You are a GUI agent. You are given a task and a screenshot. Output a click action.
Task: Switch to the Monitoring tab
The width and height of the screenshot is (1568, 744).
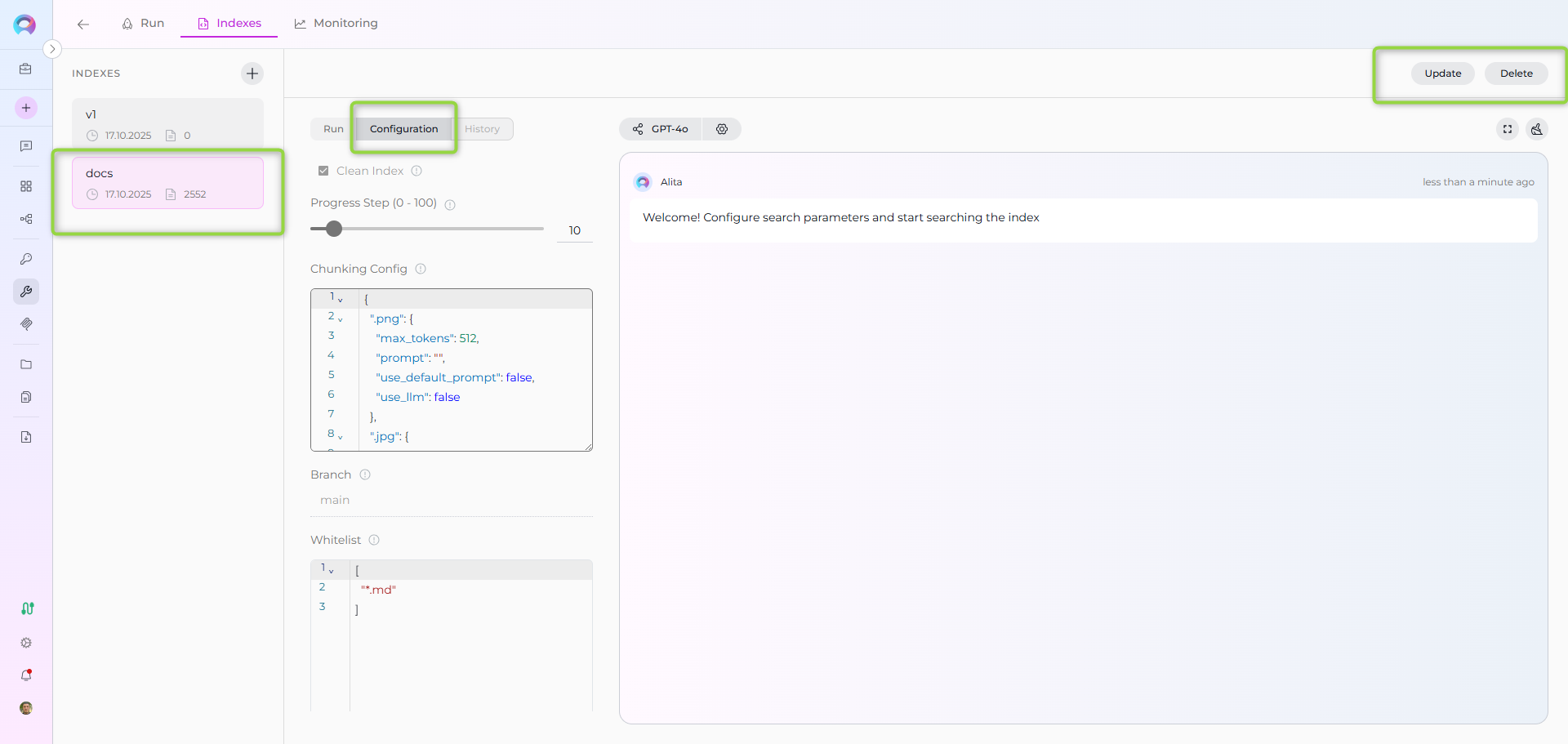coord(336,24)
